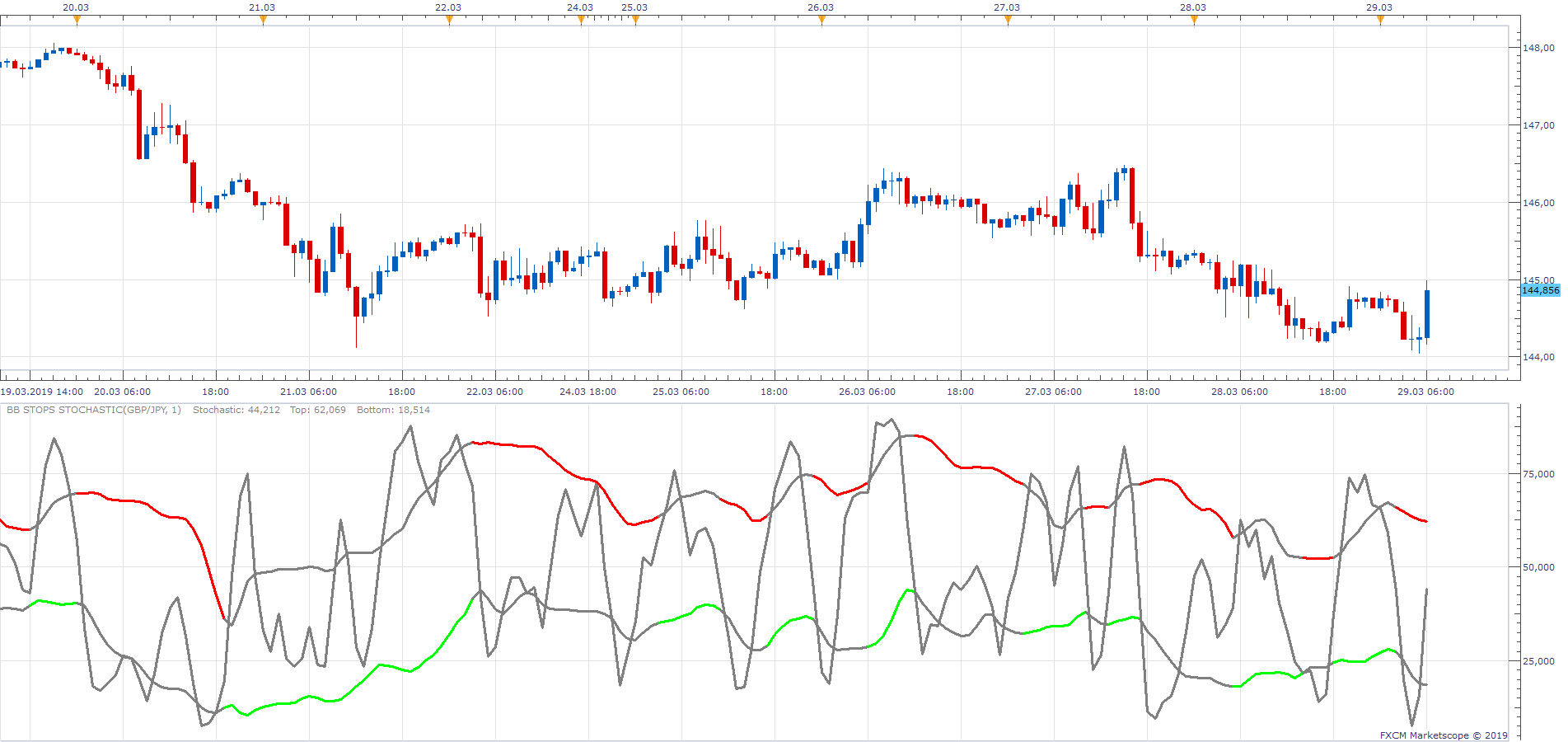The width and height of the screenshot is (1568, 742).
Task: Click the 75,000 indicator axis label
Action: [x=1538, y=474]
